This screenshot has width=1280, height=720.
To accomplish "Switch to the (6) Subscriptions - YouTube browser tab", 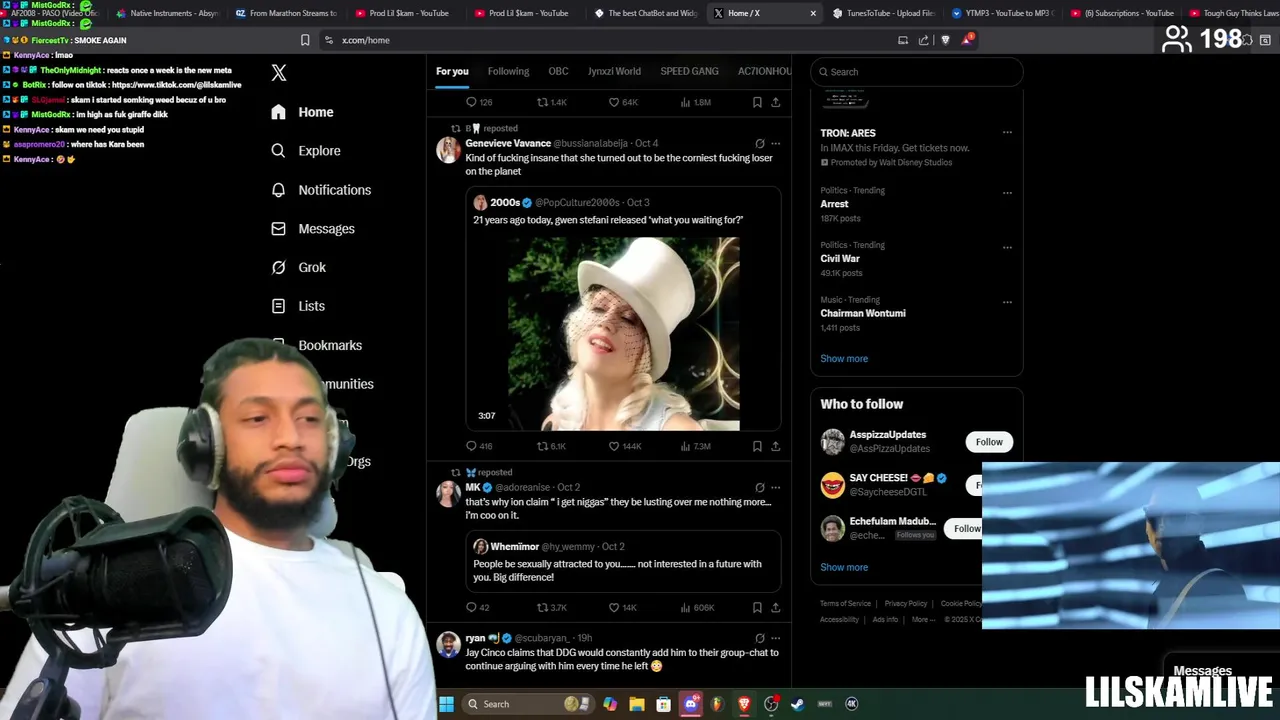I will (1122, 13).
